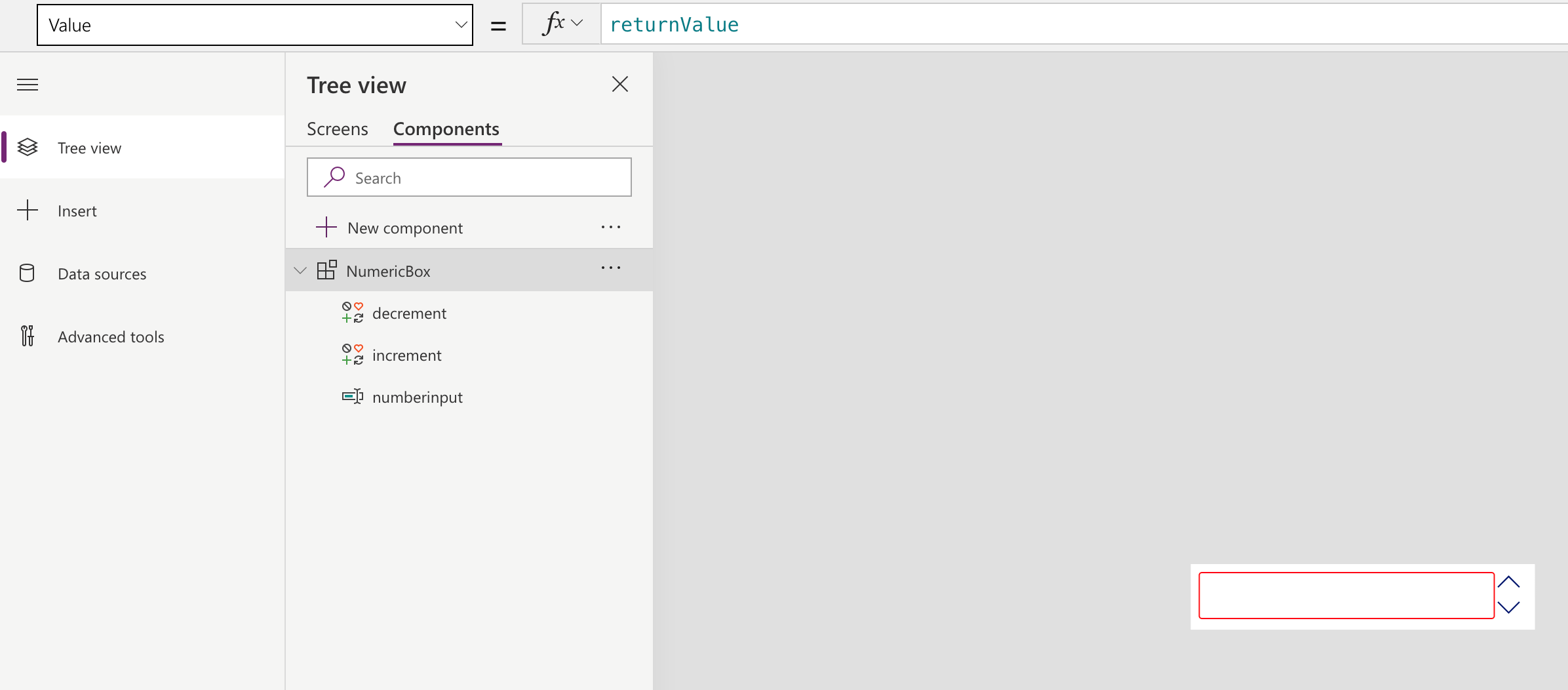Image resolution: width=1568 pixels, height=690 pixels.
Task: Collapse the NumericBox tree node
Action: tap(300, 270)
